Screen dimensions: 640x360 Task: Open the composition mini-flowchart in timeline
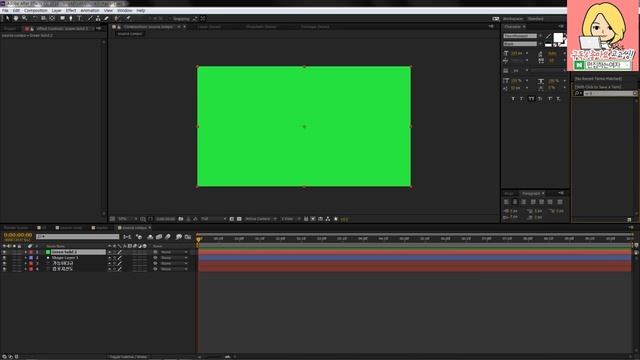click(x=127, y=237)
